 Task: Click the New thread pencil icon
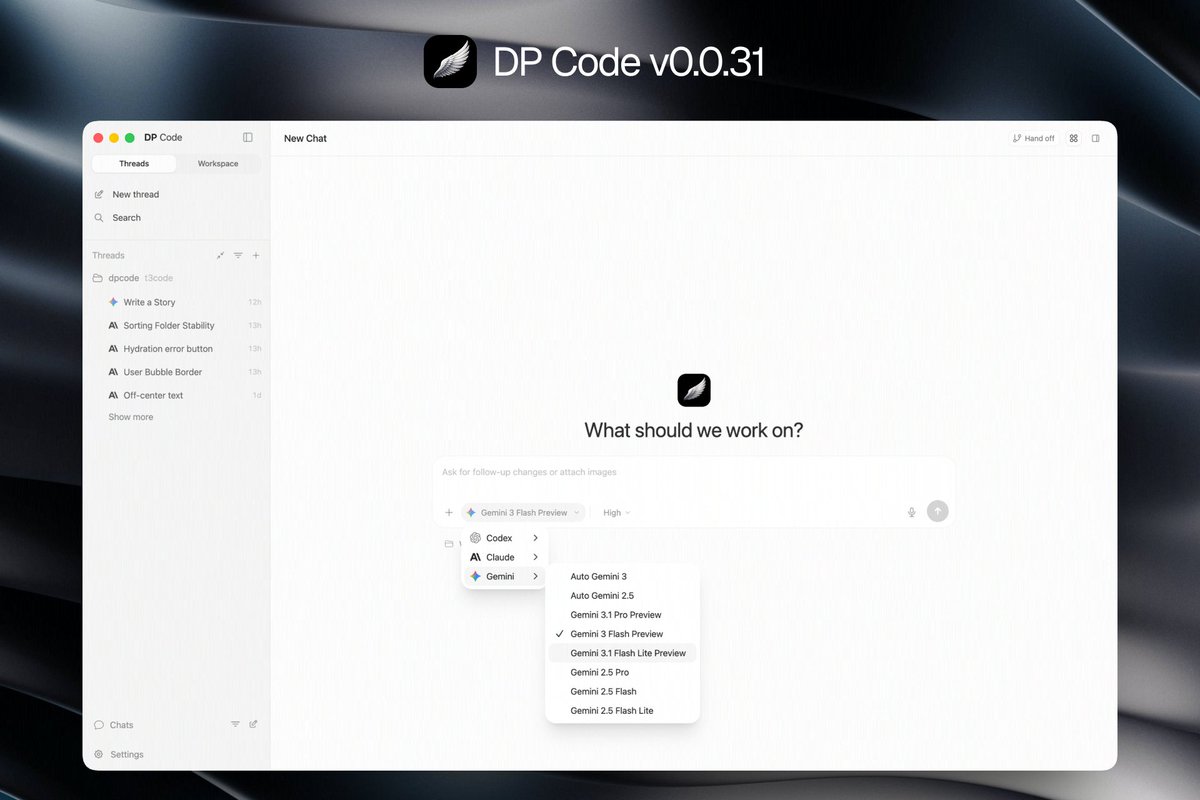pos(99,194)
